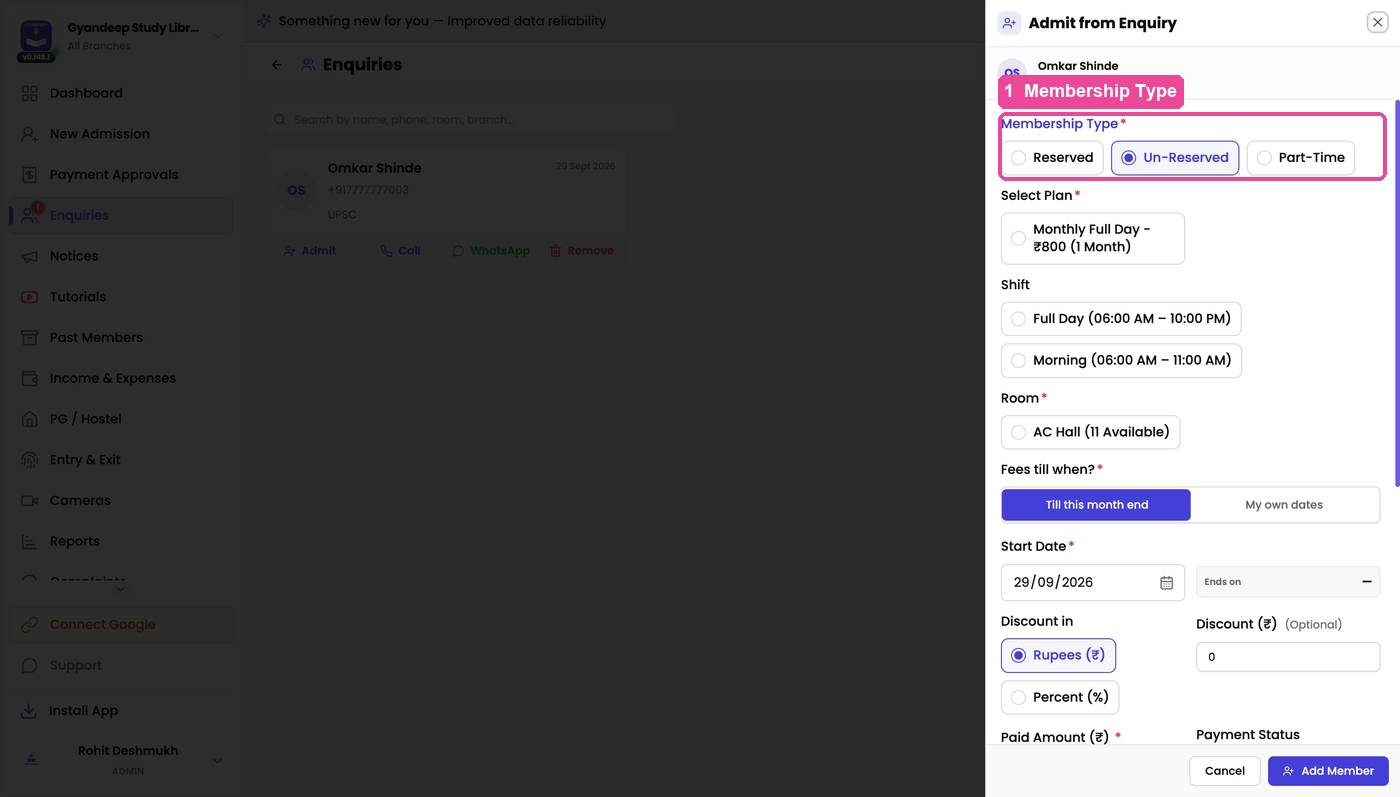Click the Reports chart icon
This screenshot has height=797, width=1400.
pos(30,541)
